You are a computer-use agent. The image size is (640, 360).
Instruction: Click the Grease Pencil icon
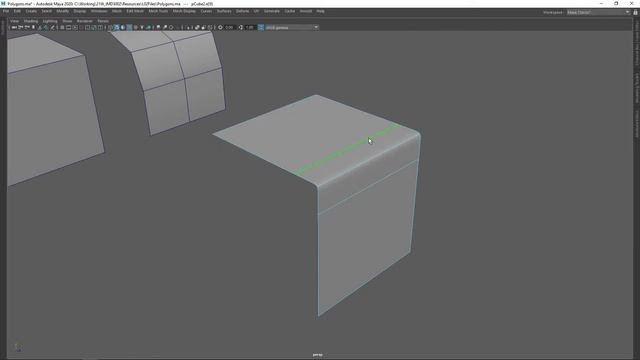53,27
